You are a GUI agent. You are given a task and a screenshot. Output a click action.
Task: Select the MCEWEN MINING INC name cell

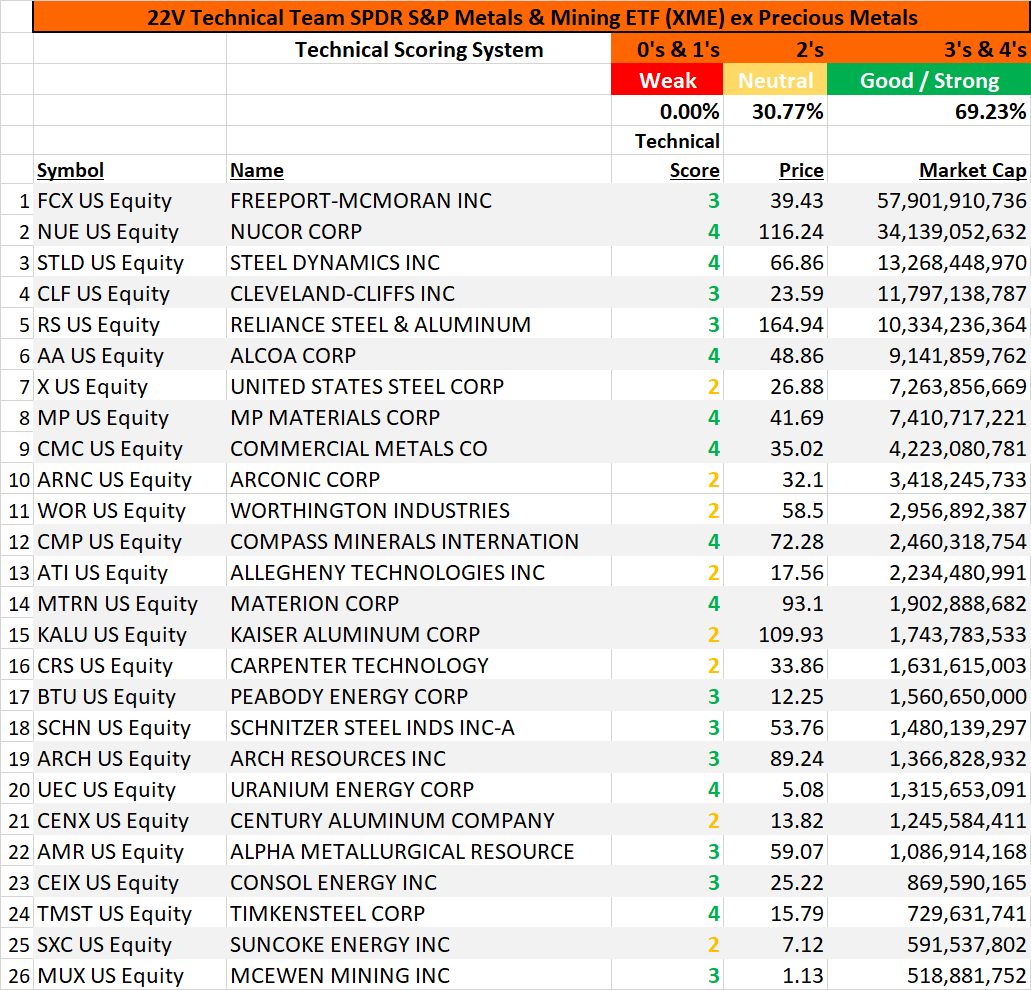coord(419,976)
